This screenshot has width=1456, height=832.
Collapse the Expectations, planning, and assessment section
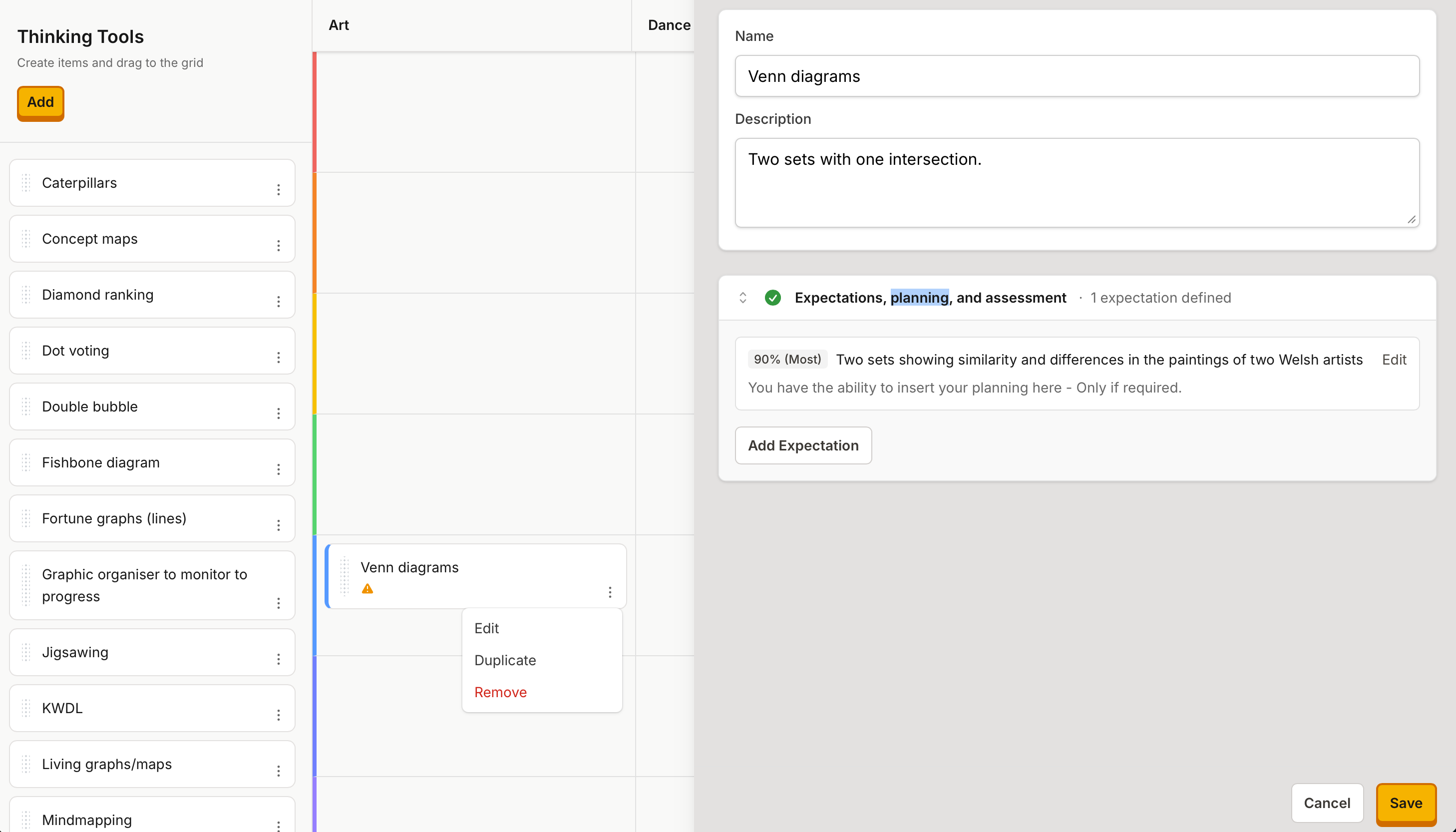pyautogui.click(x=742, y=298)
